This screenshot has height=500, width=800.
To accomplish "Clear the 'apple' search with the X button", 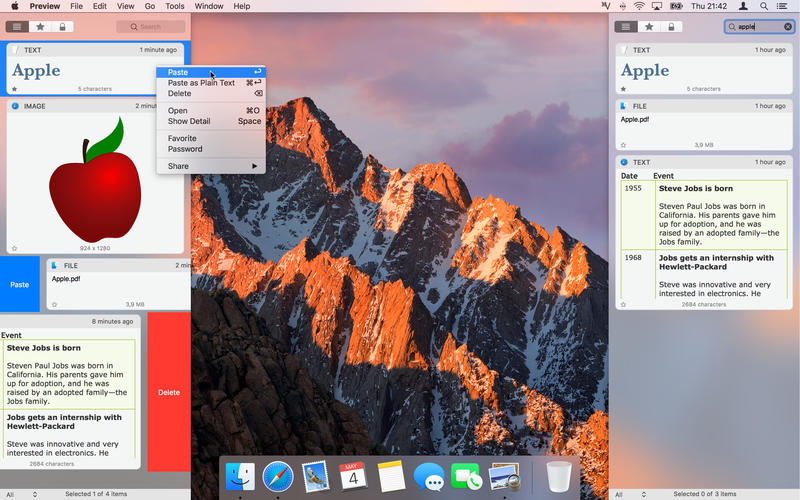I will coord(788,27).
